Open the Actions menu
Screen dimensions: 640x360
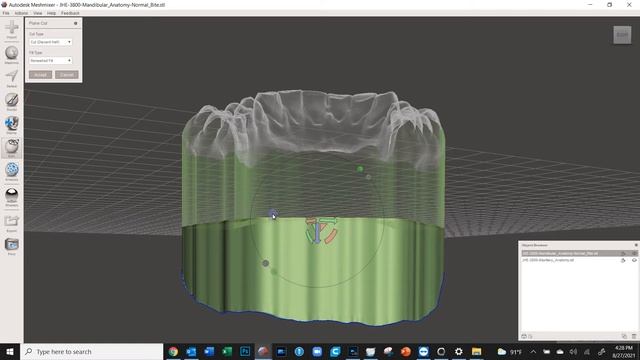point(21,13)
